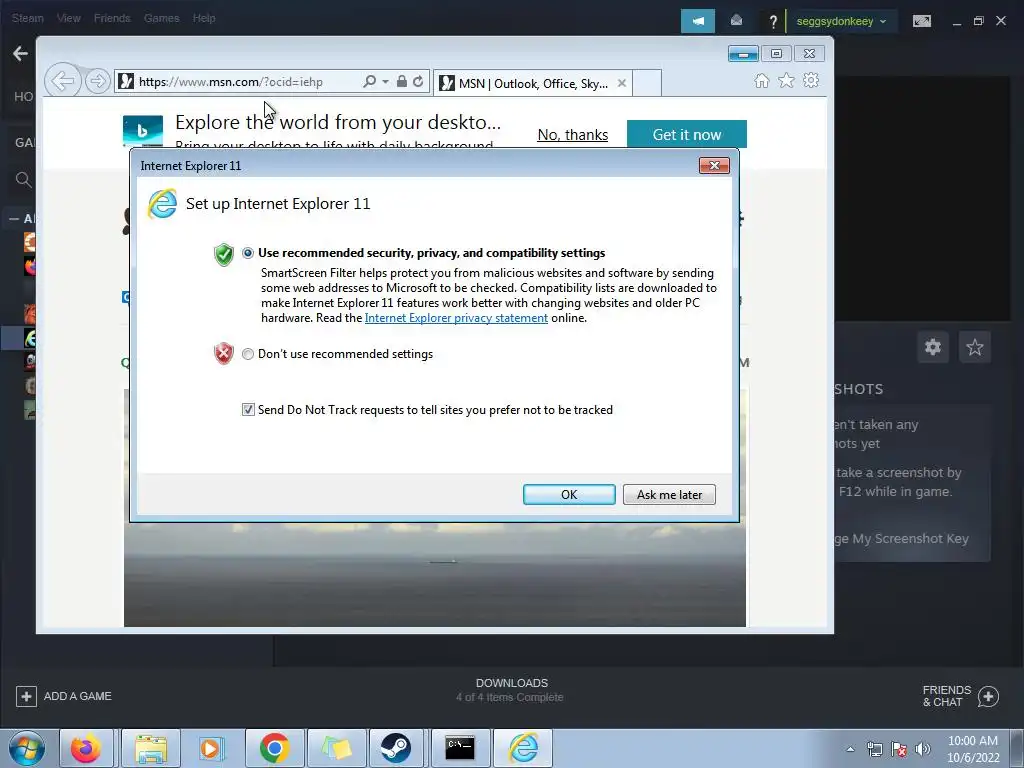Close the MSN browser tab
The width and height of the screenshot is (1024, 768).
(x=622, y=83)
